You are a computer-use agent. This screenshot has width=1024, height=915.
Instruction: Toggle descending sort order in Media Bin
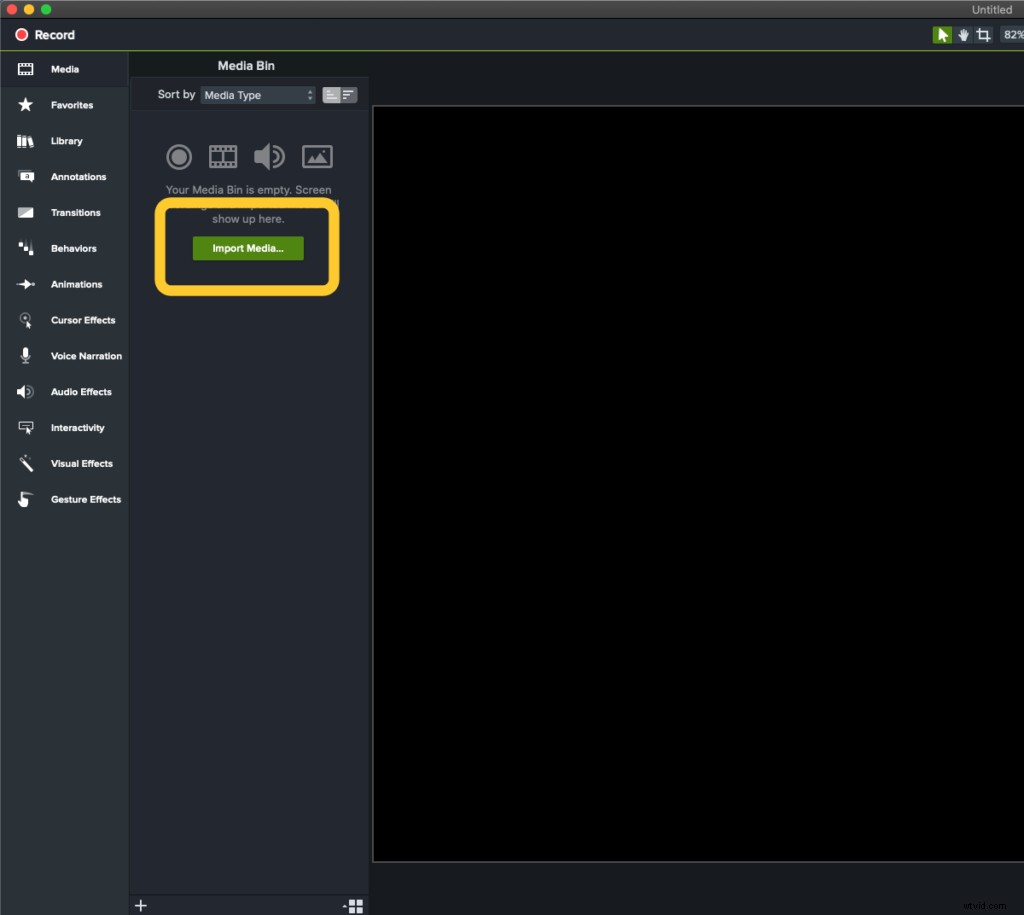point(347,94)
